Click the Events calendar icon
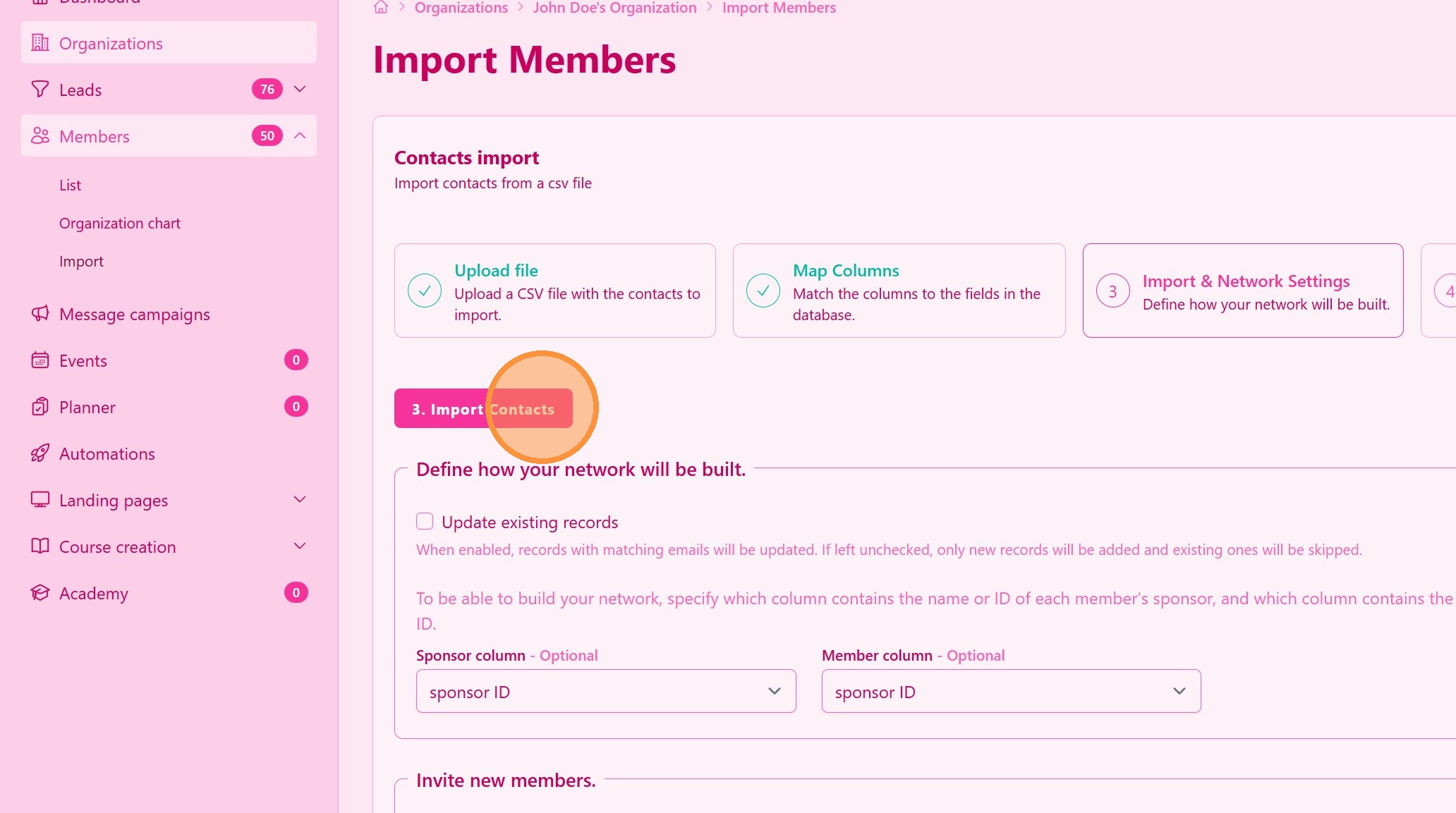Viewport: 1456px width, 813px height. click(40, 360)
